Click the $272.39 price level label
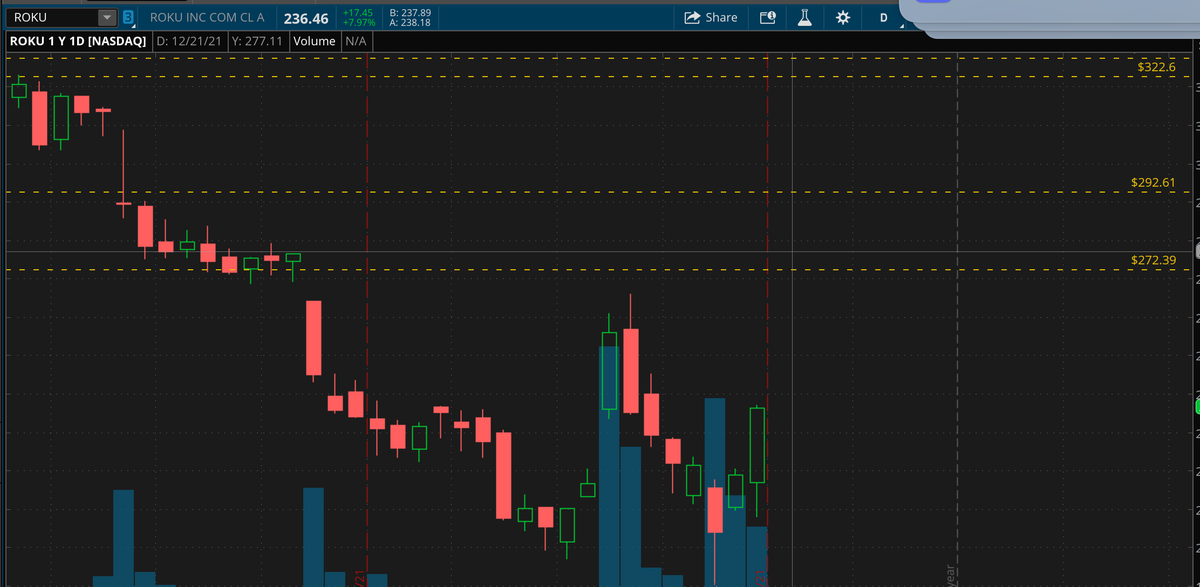The image size is (1200, 587). tap(1153, 260)
